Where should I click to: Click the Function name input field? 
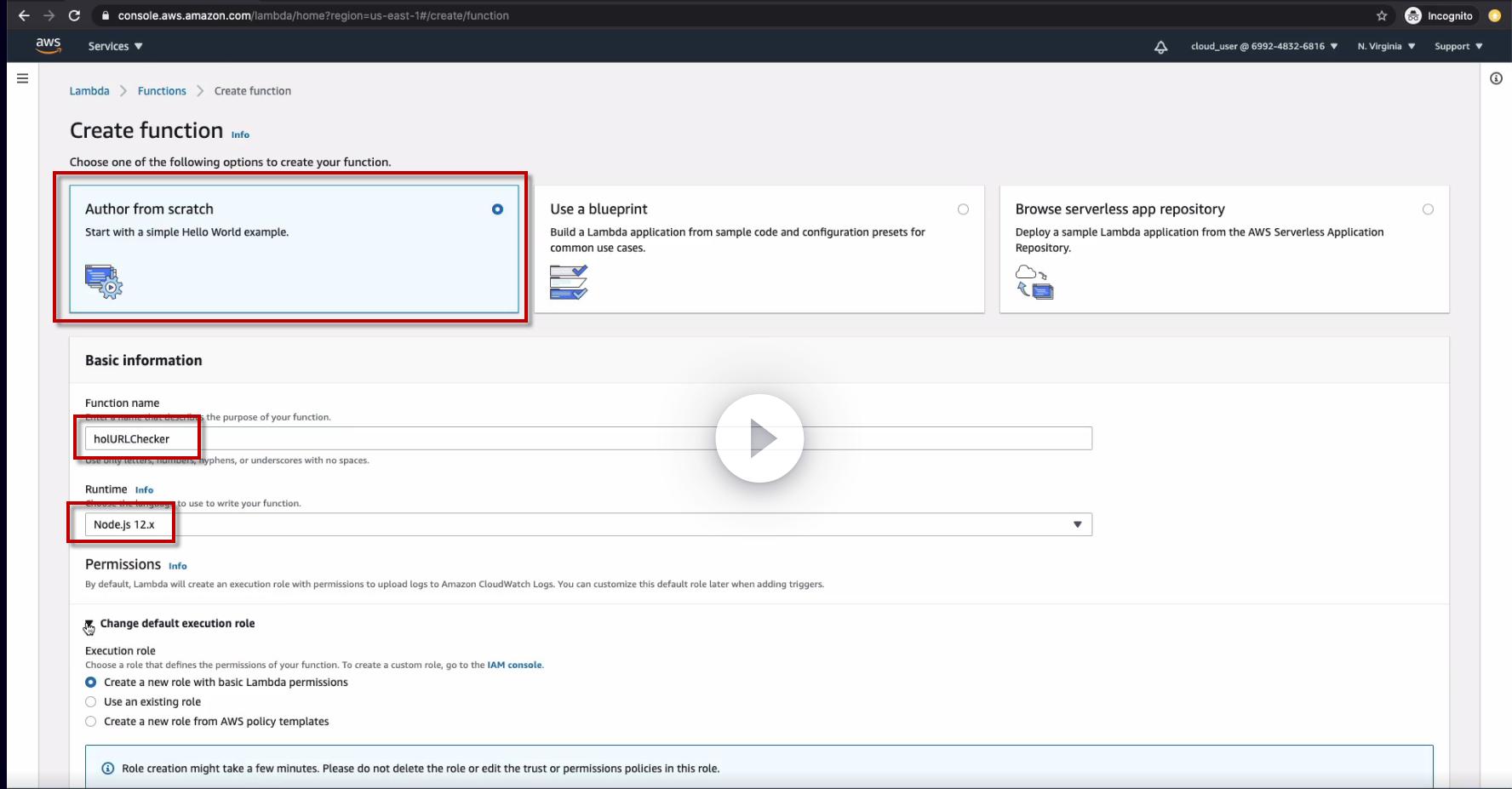click(x=588, y=438)
